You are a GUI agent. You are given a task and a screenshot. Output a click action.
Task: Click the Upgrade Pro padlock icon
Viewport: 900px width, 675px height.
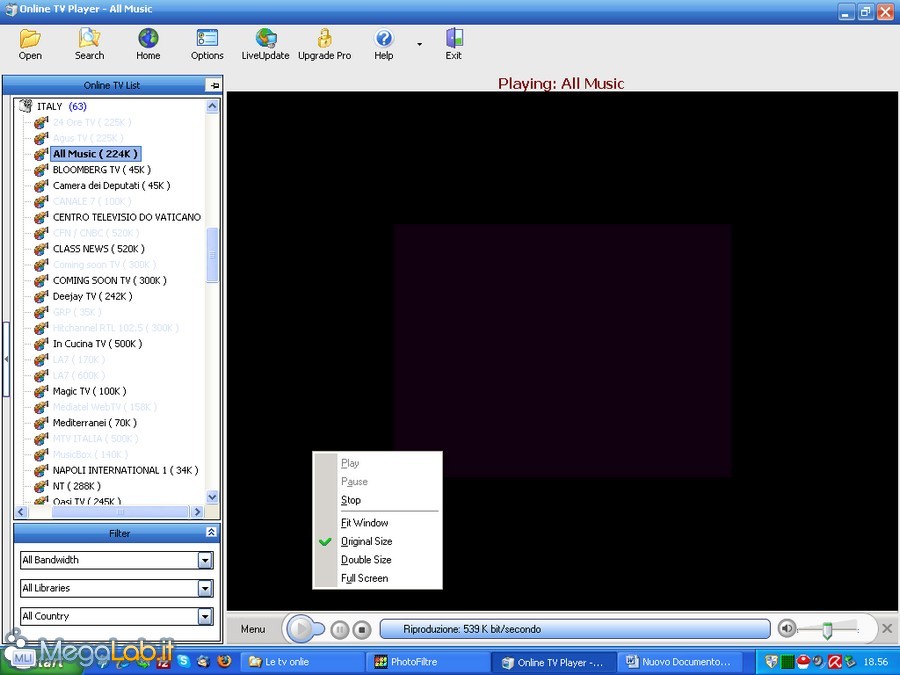click(x=324, y=44)
